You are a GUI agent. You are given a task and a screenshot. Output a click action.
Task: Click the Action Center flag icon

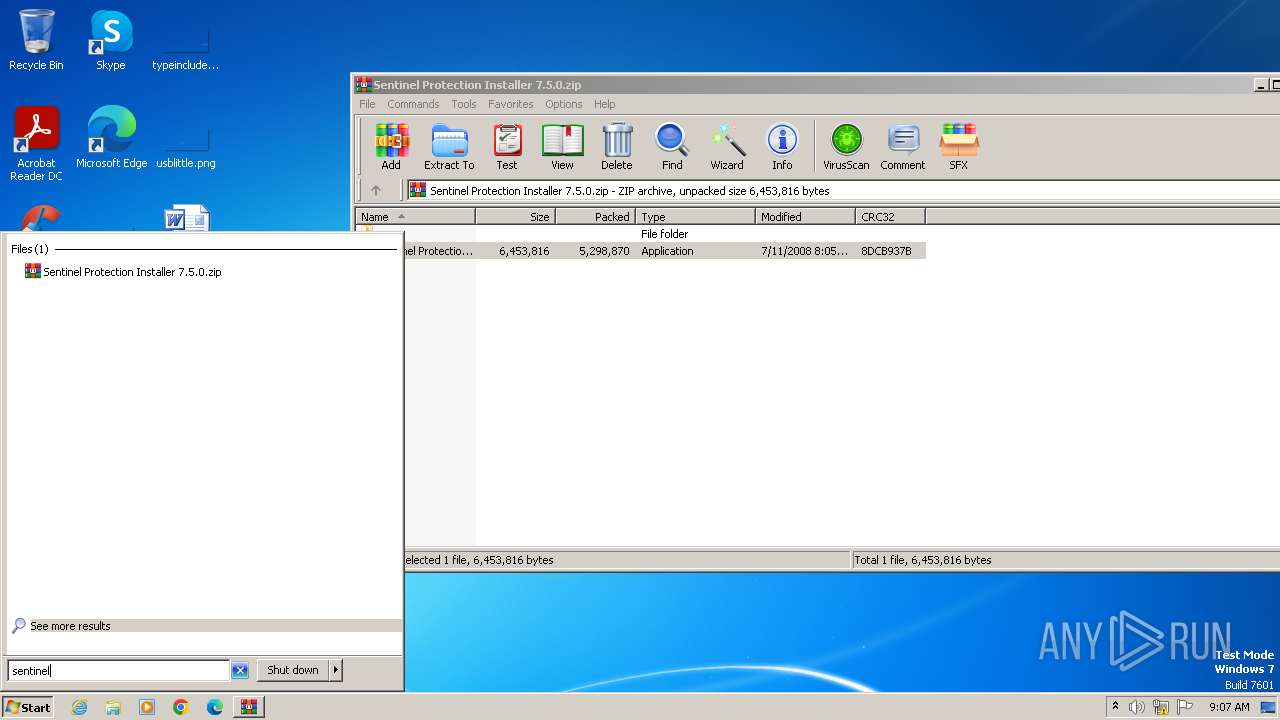pyautogui.click(x=1185, y=707)
